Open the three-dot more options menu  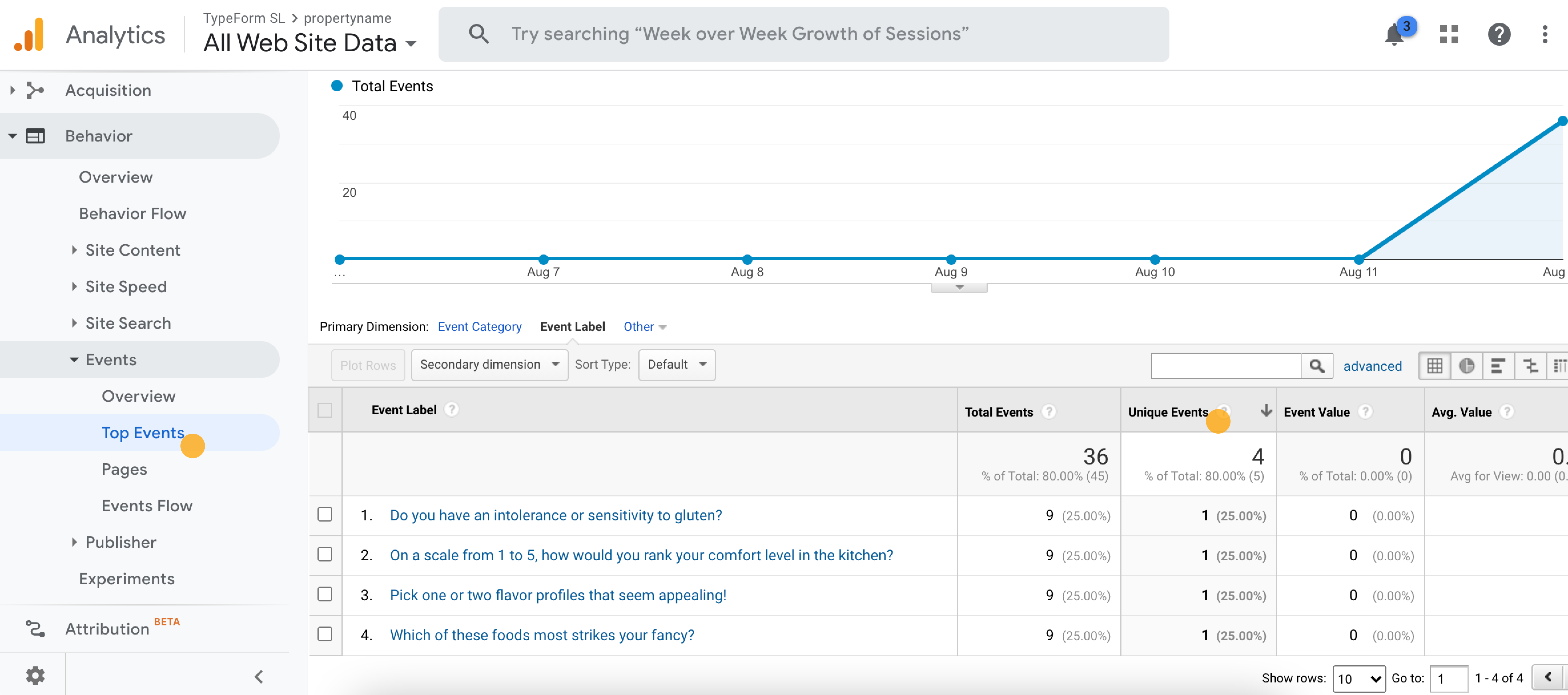pos(1544,35)
